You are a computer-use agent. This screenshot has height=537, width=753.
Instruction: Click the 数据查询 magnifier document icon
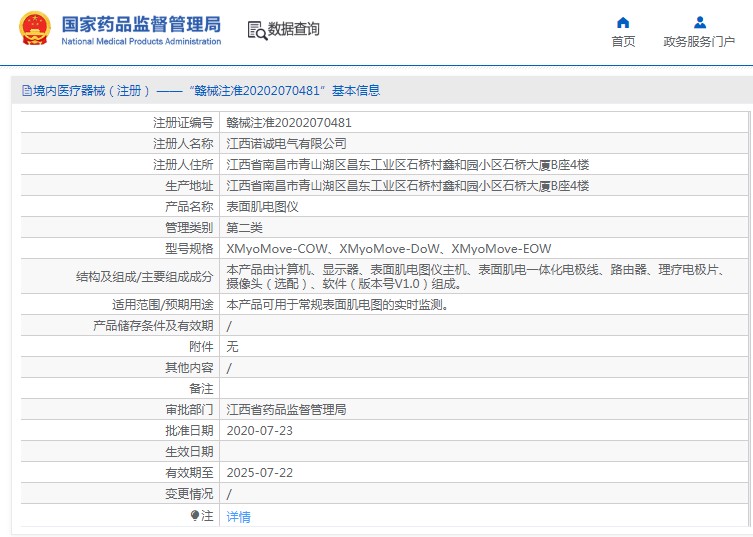(257, 30)
